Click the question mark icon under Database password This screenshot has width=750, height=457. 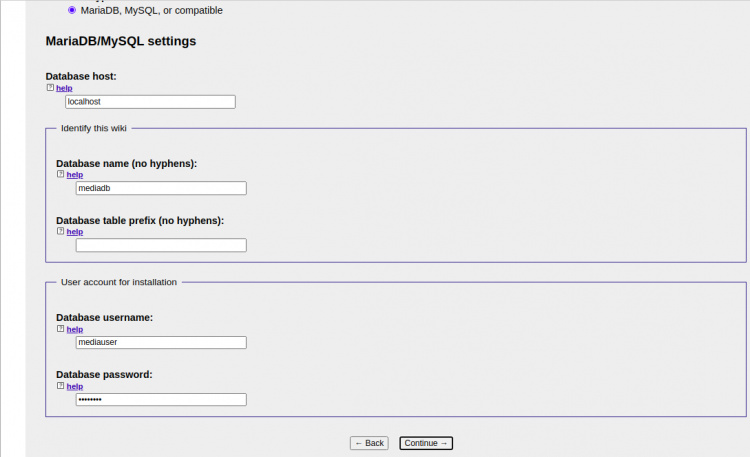click(60, 386)
